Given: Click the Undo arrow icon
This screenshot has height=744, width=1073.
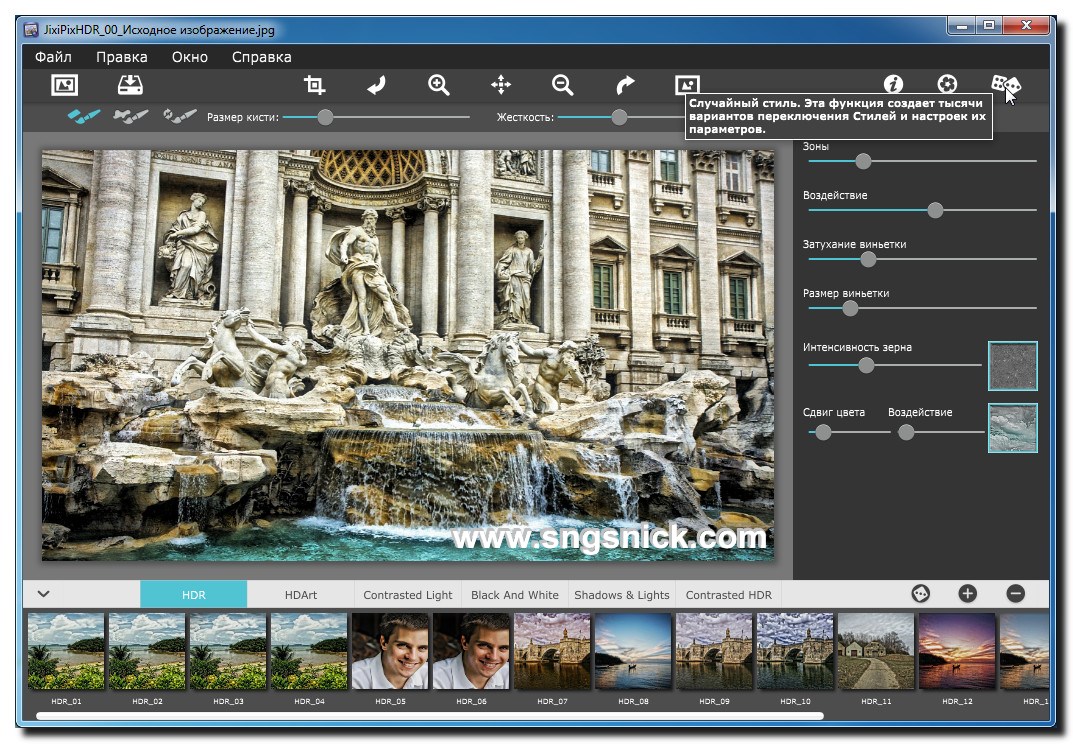Looking at the screenshot, I should point(376,85).
